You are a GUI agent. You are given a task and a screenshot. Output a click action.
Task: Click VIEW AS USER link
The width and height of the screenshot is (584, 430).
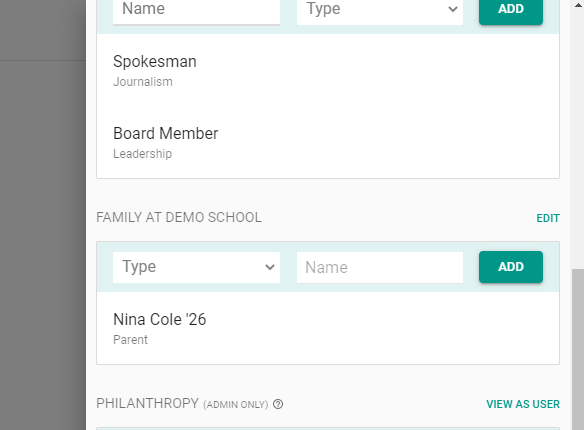point(523,404)
